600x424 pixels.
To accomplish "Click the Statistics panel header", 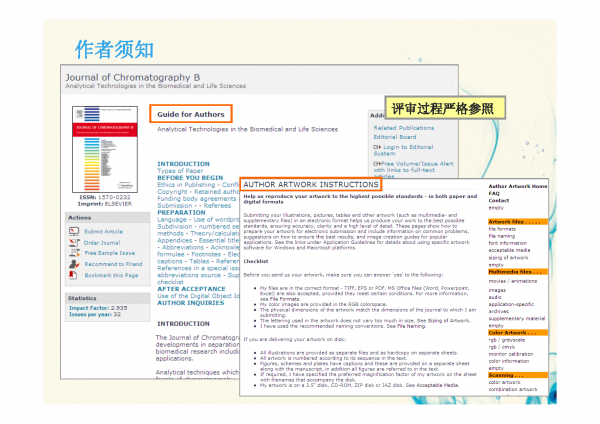I will click(x=108, y=298).
